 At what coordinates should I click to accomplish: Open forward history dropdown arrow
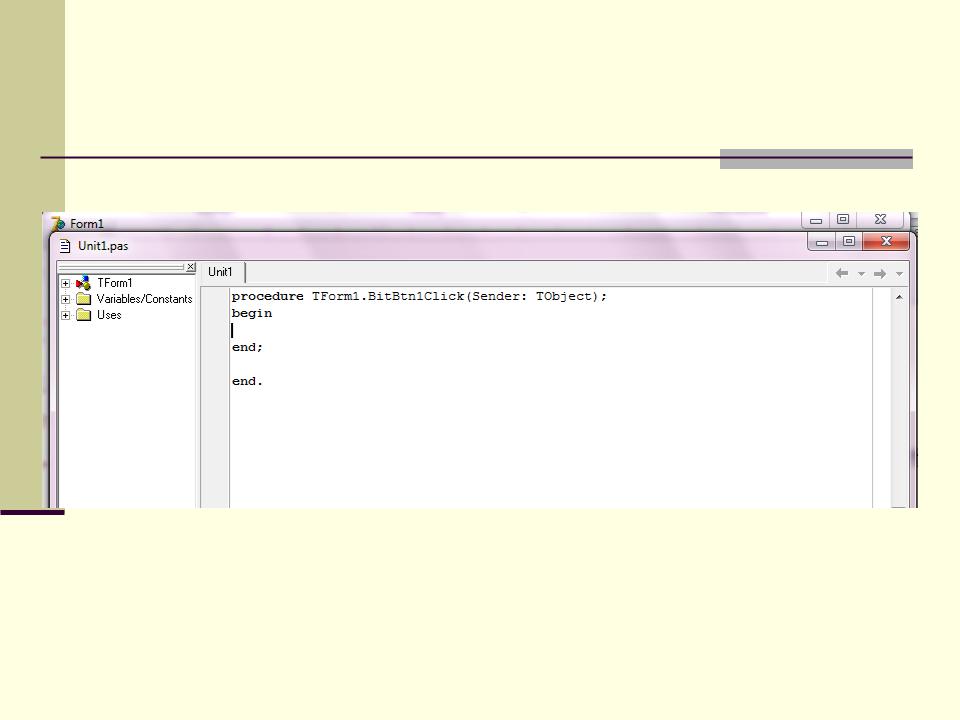tap(899, 274)
